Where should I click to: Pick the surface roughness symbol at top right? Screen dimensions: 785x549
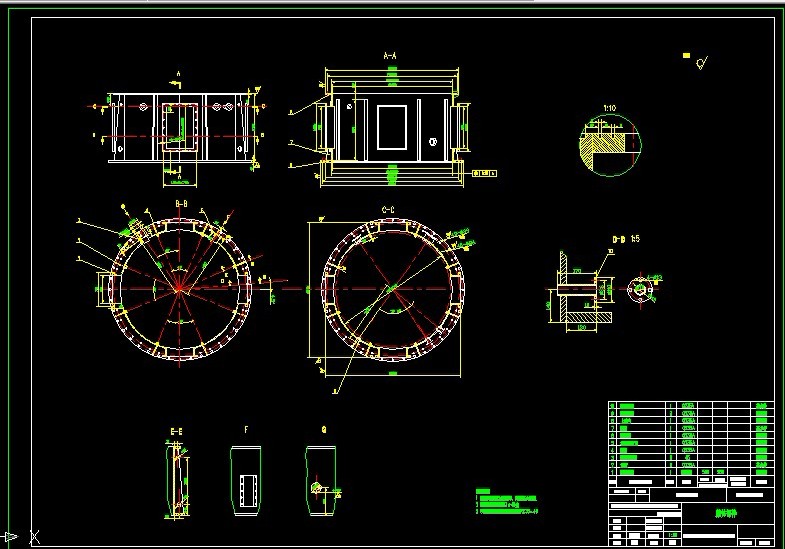pyautogui.click(x=702, y=63)
